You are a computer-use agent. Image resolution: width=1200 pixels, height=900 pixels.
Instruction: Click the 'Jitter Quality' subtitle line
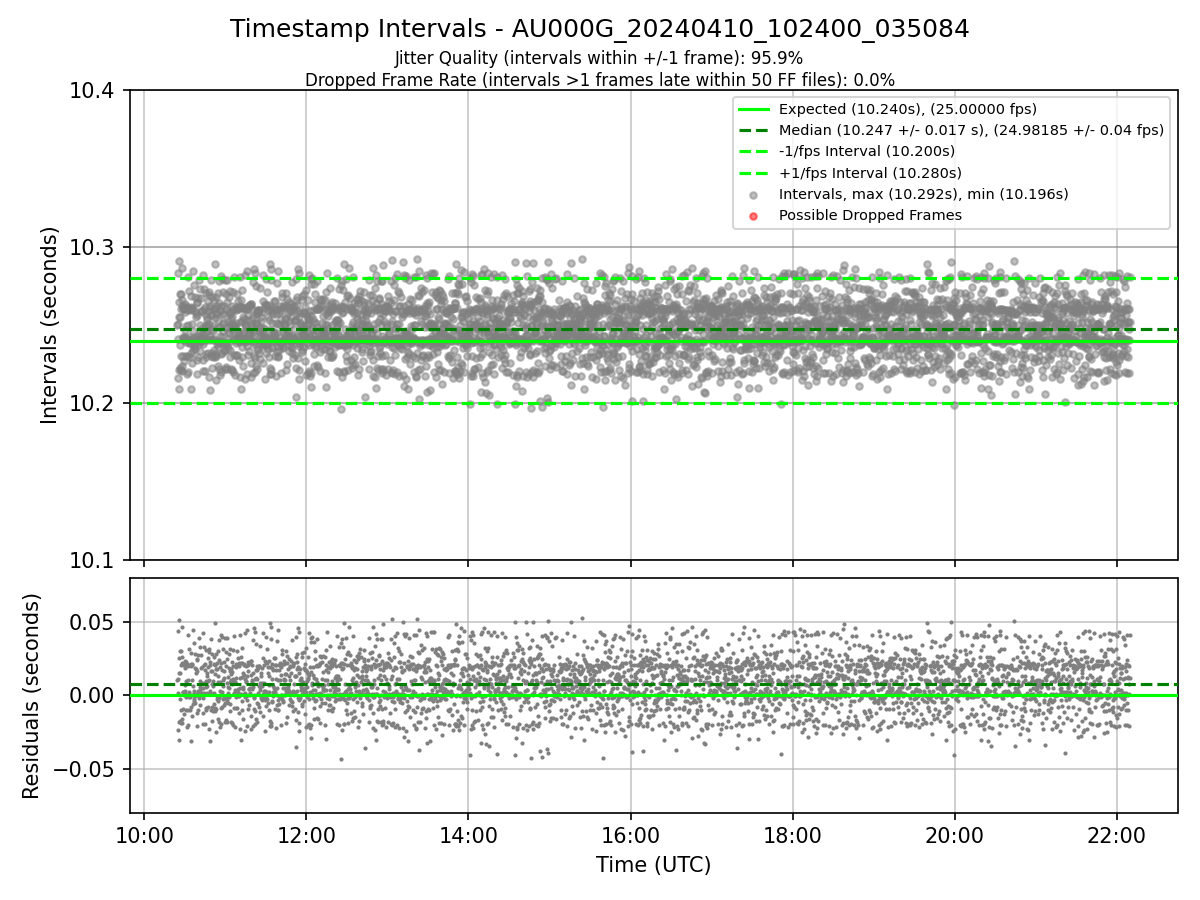pyautogui.click(x=599, y=58)
